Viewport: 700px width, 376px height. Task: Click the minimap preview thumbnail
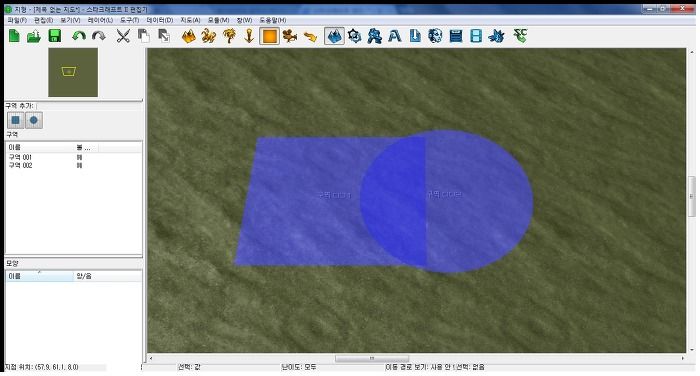click(73, 72)
